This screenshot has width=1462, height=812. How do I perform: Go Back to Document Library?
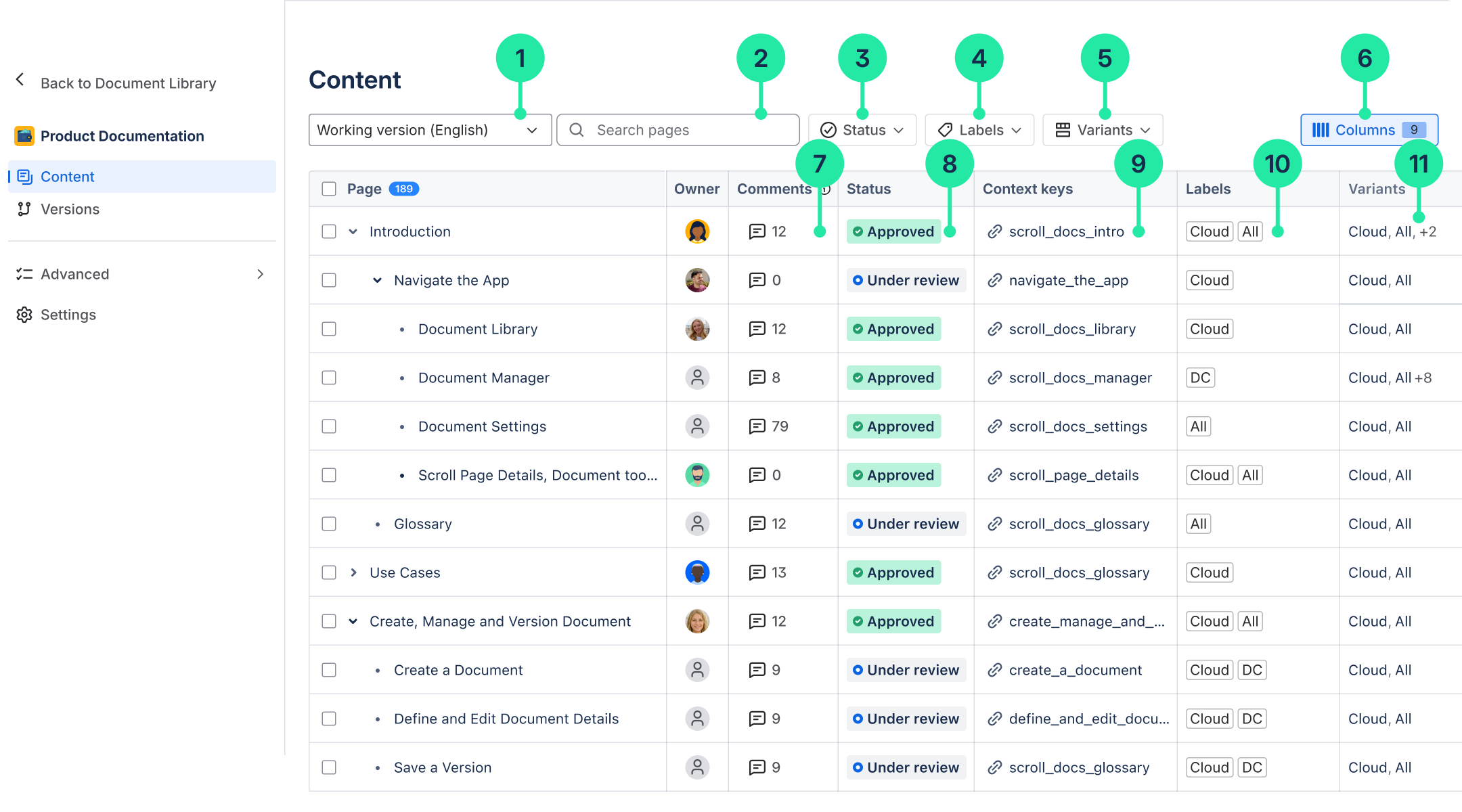click(x=129, y=83)
